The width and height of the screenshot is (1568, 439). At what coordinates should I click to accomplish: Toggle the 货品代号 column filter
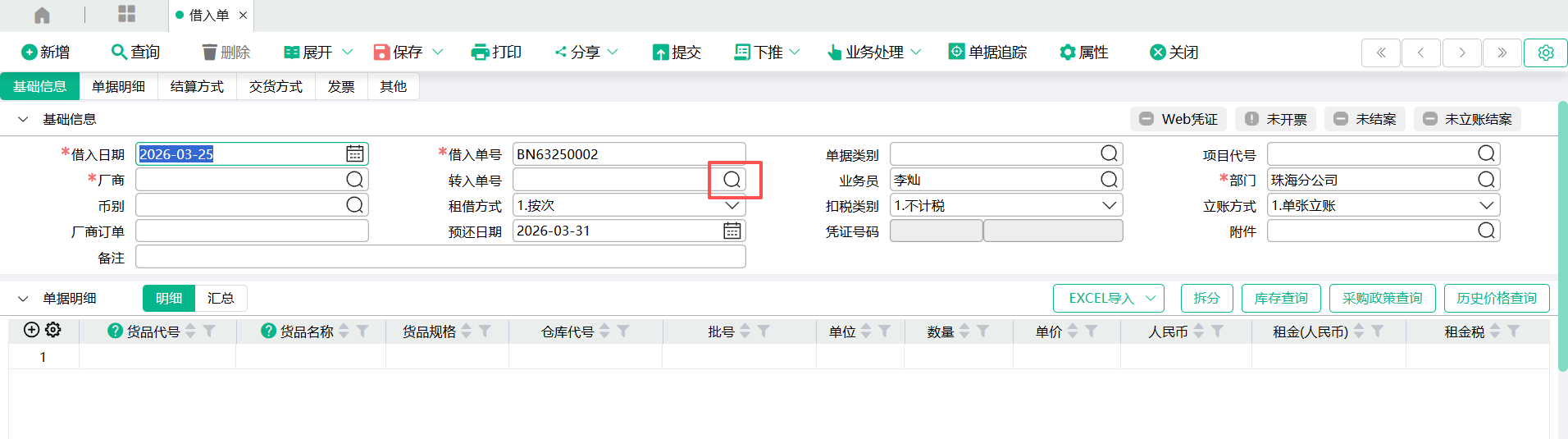click(x=210, y=332)
